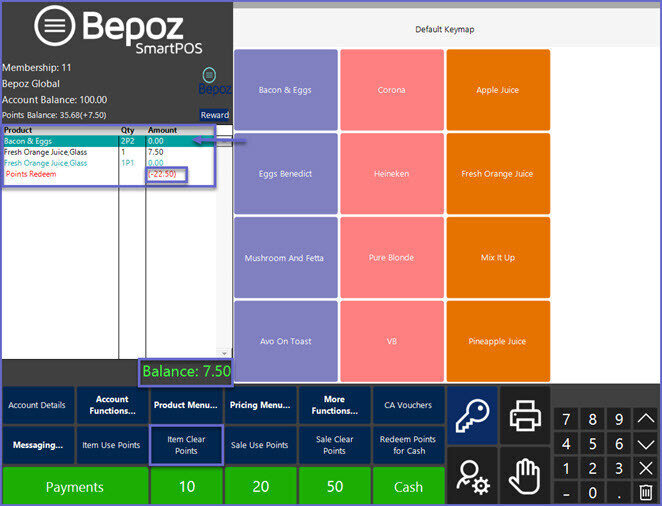
Task: Open the operator settings icon (person with gear)
Action: (x=471, y=475)
